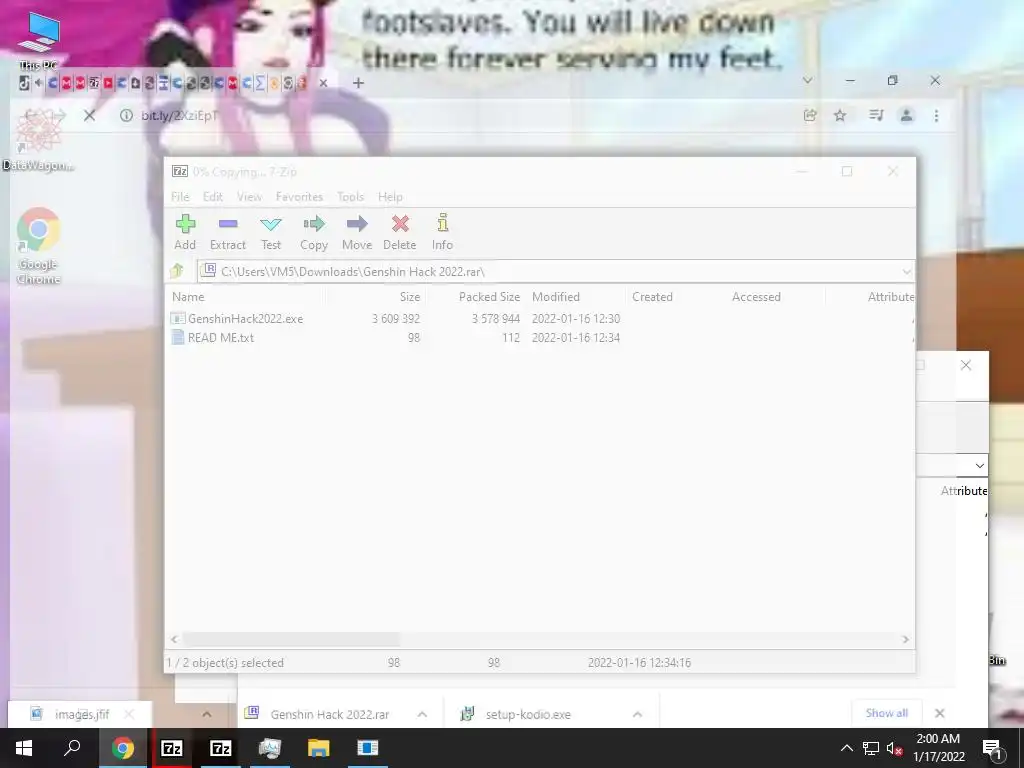
Task: Open the File menu in 7-Zip
Action: click(x=180, y=197)
